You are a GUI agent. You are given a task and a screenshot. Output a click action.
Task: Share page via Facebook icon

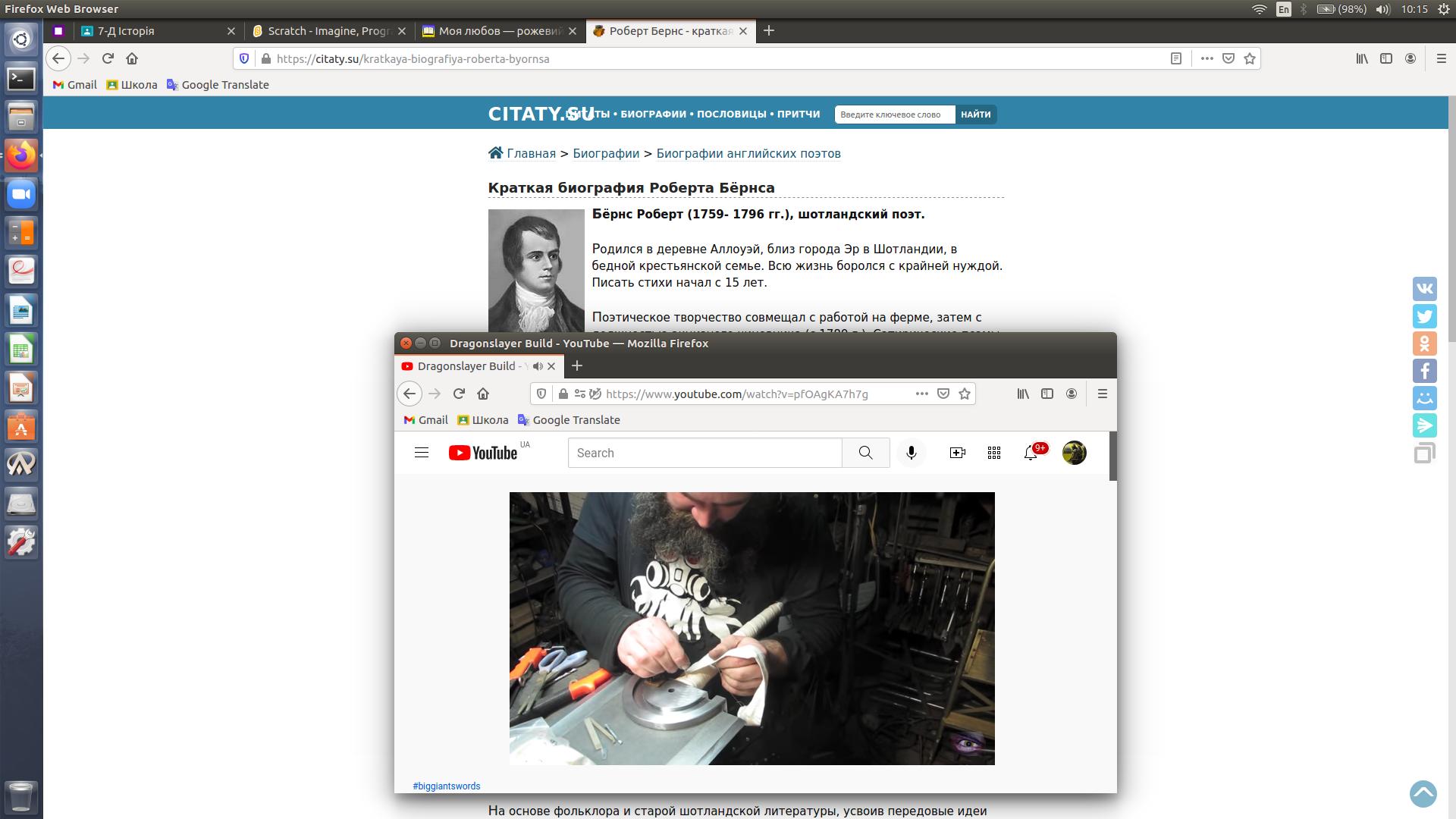pos(1424,371)
